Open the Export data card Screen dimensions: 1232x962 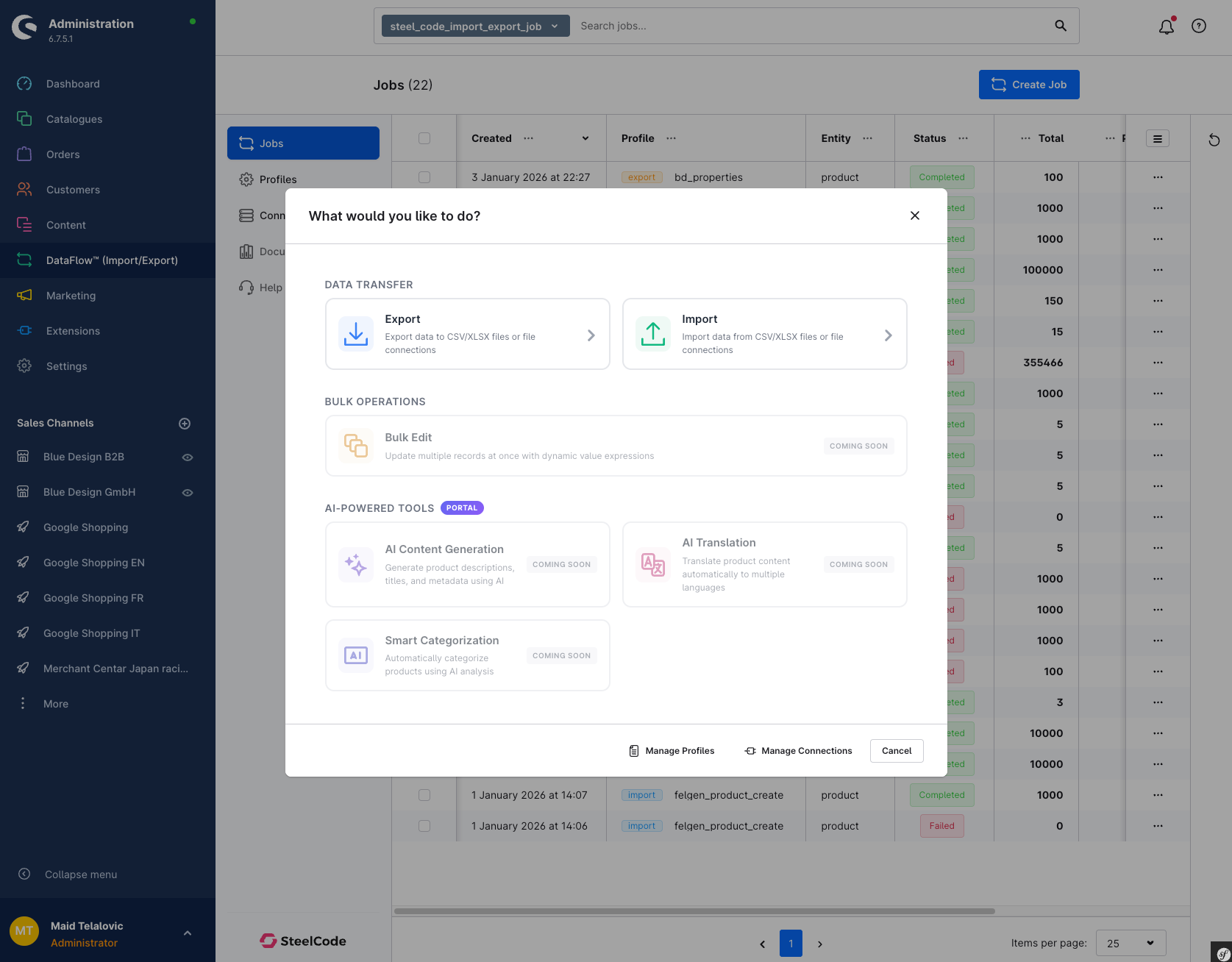[x=467, y=333]
